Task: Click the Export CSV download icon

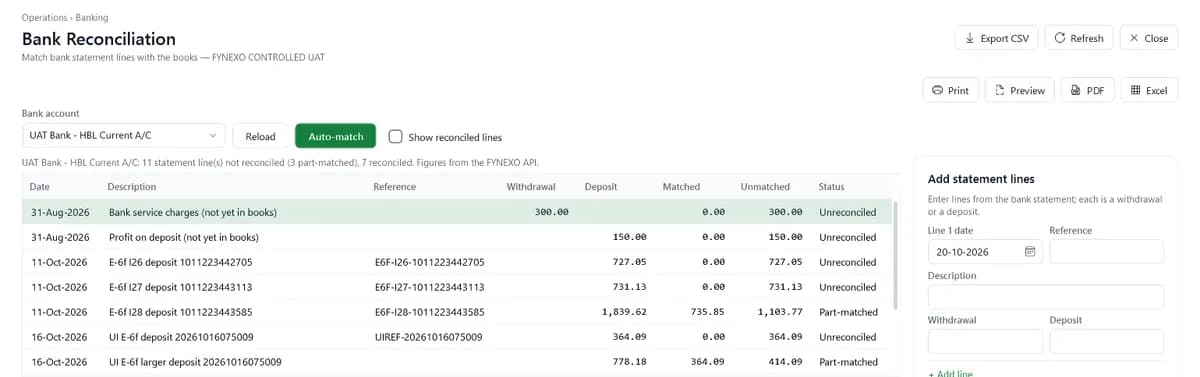Action: [969, 38]
